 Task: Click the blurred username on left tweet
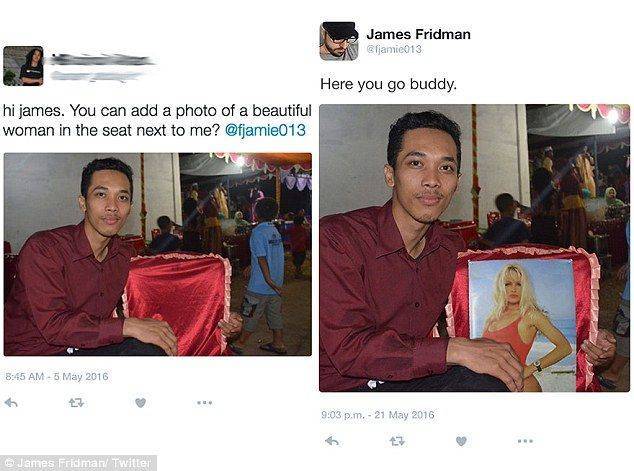tap(101, 61)
